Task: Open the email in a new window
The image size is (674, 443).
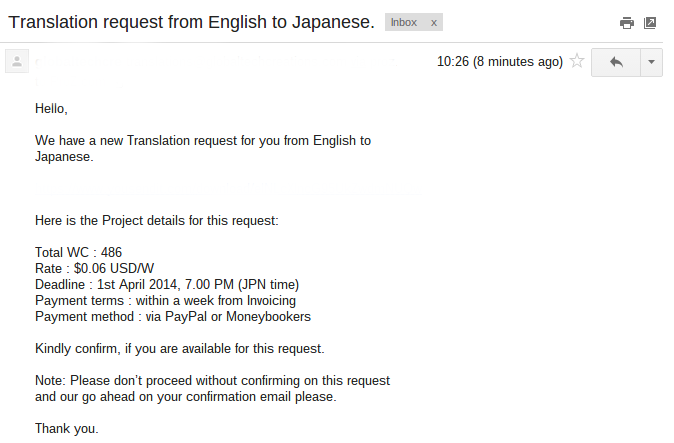Action: 649,23
